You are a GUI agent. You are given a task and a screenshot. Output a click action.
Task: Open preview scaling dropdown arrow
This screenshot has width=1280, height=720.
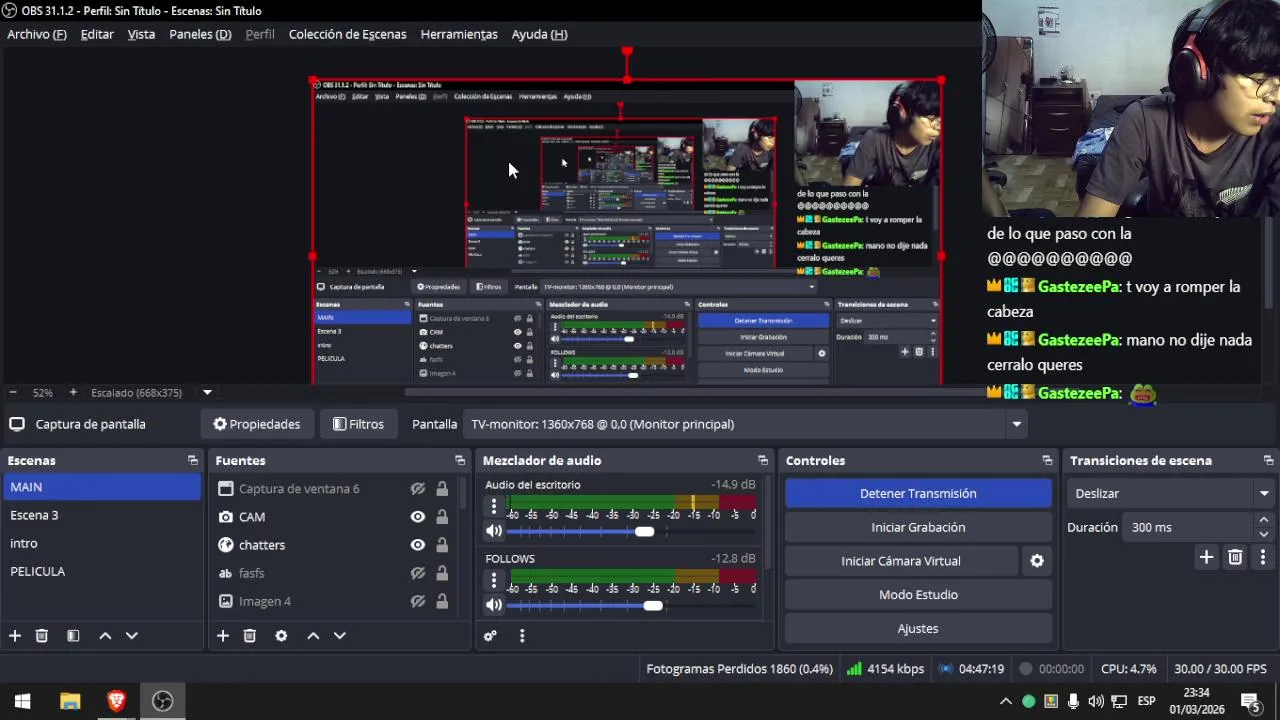207,393
